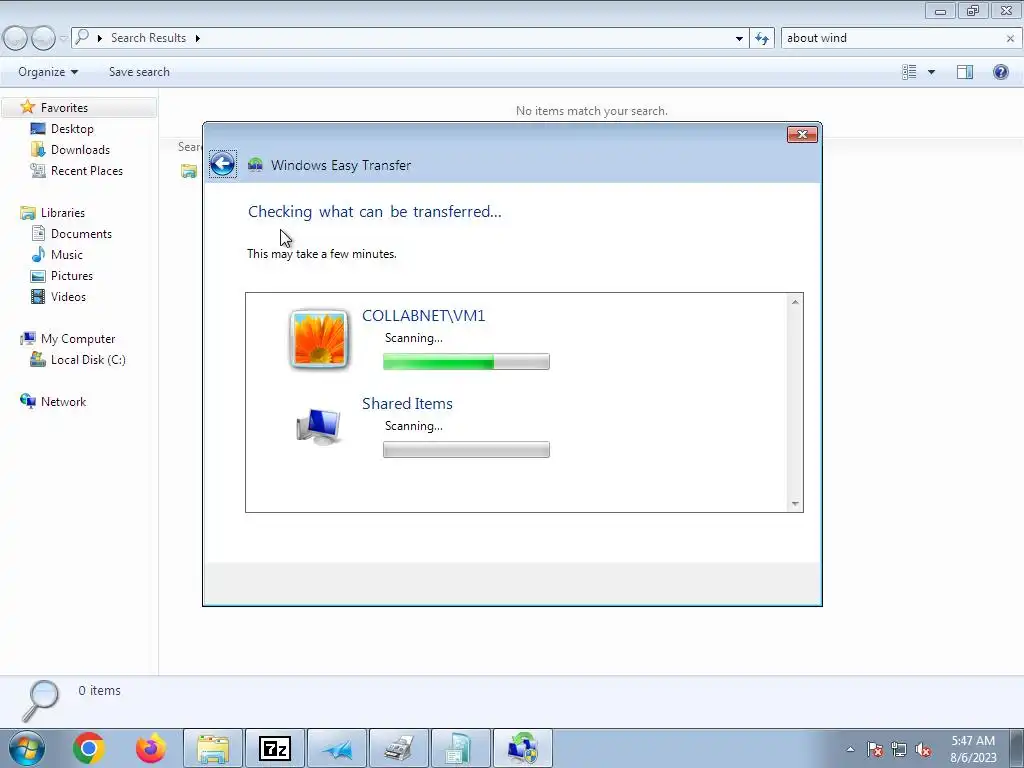This screenshot has height=768, width=1024.
Task: Open the printer/fax app on taskbar
Action: pos(399,748)
